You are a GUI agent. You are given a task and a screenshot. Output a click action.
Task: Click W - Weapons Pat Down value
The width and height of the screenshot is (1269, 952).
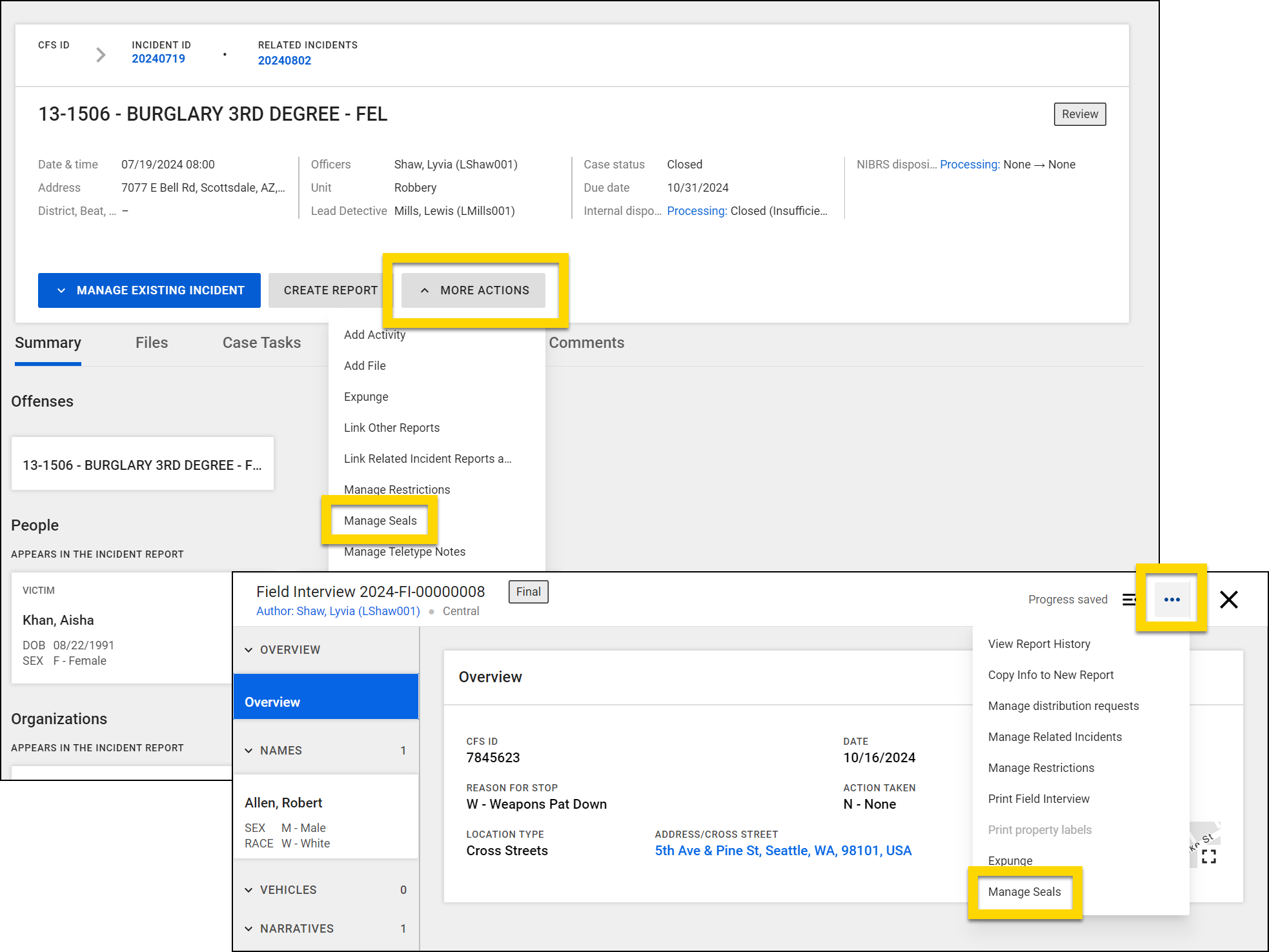536,804
